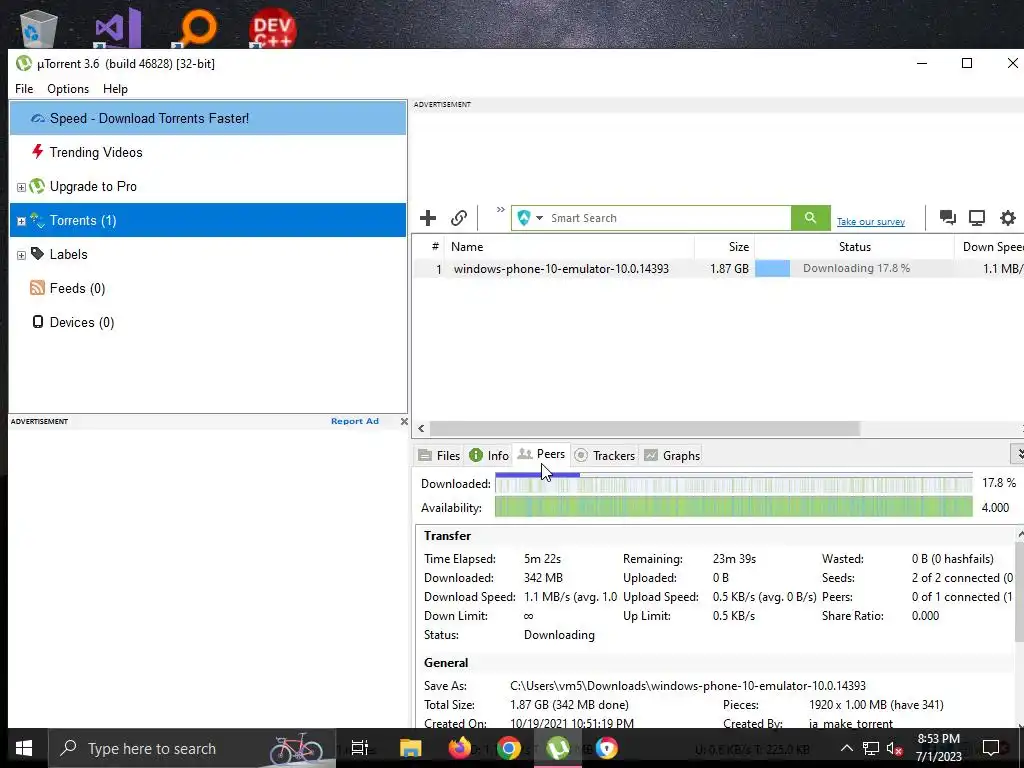Show hidden system tray icons
Screen dimensions: 1024x768
point(846,748)
